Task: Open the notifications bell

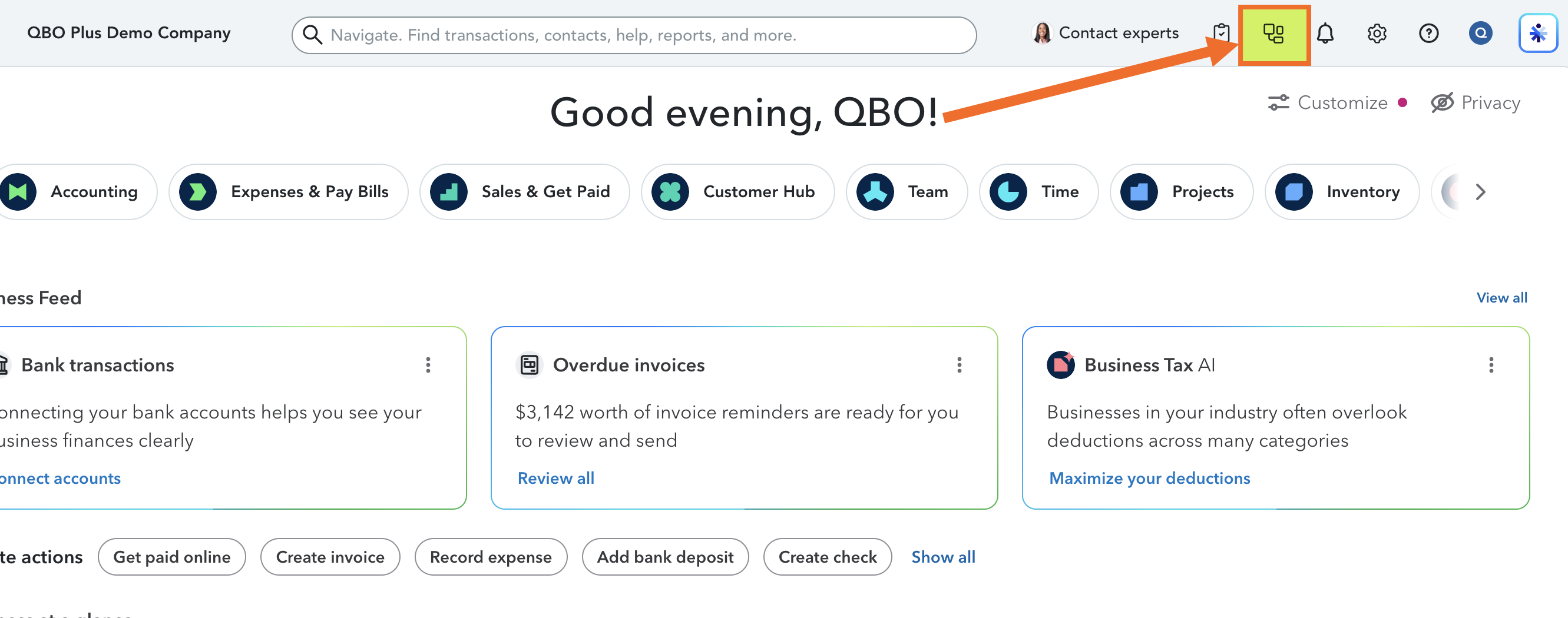Action: 1325,33
